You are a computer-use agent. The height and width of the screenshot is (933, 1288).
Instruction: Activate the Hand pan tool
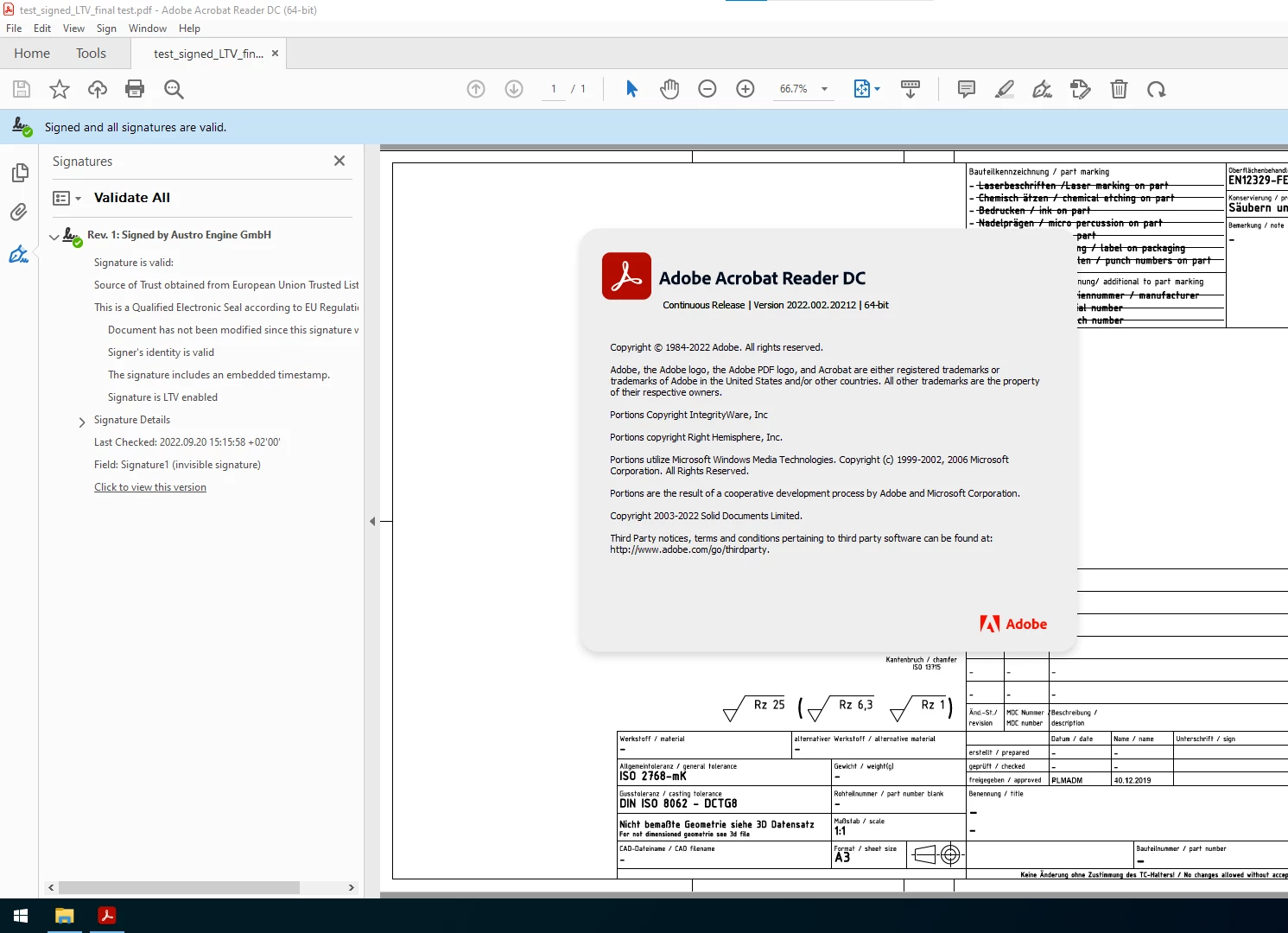pyautogui.click(x=669, y=89)
